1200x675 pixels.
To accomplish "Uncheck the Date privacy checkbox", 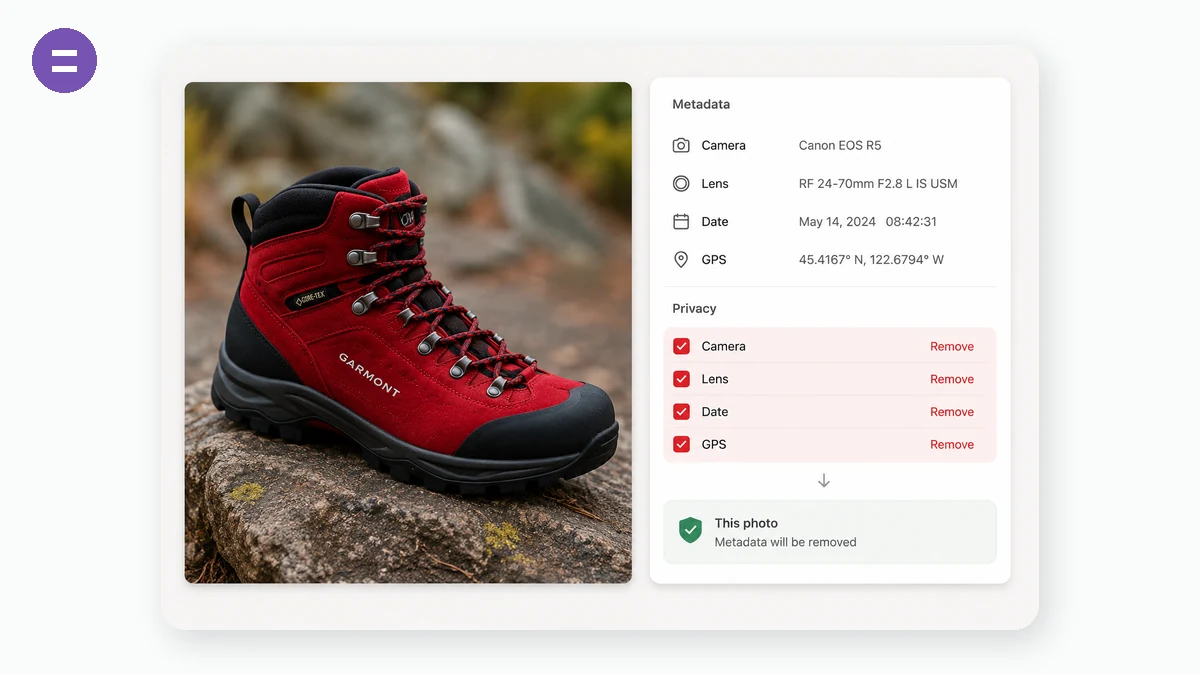I will click(x=681, y=411).
